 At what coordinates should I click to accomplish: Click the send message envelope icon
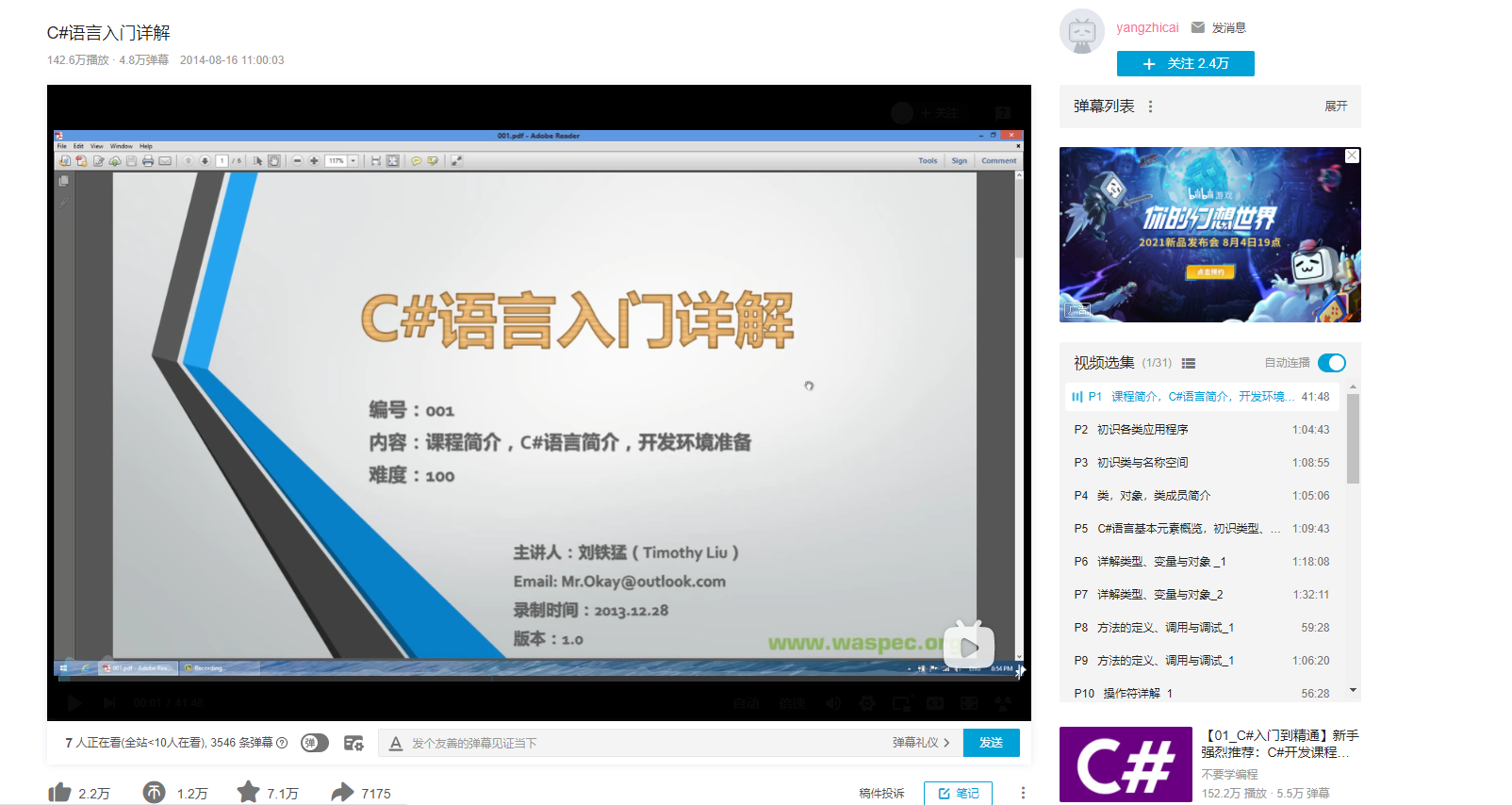tap(1198, 27)
